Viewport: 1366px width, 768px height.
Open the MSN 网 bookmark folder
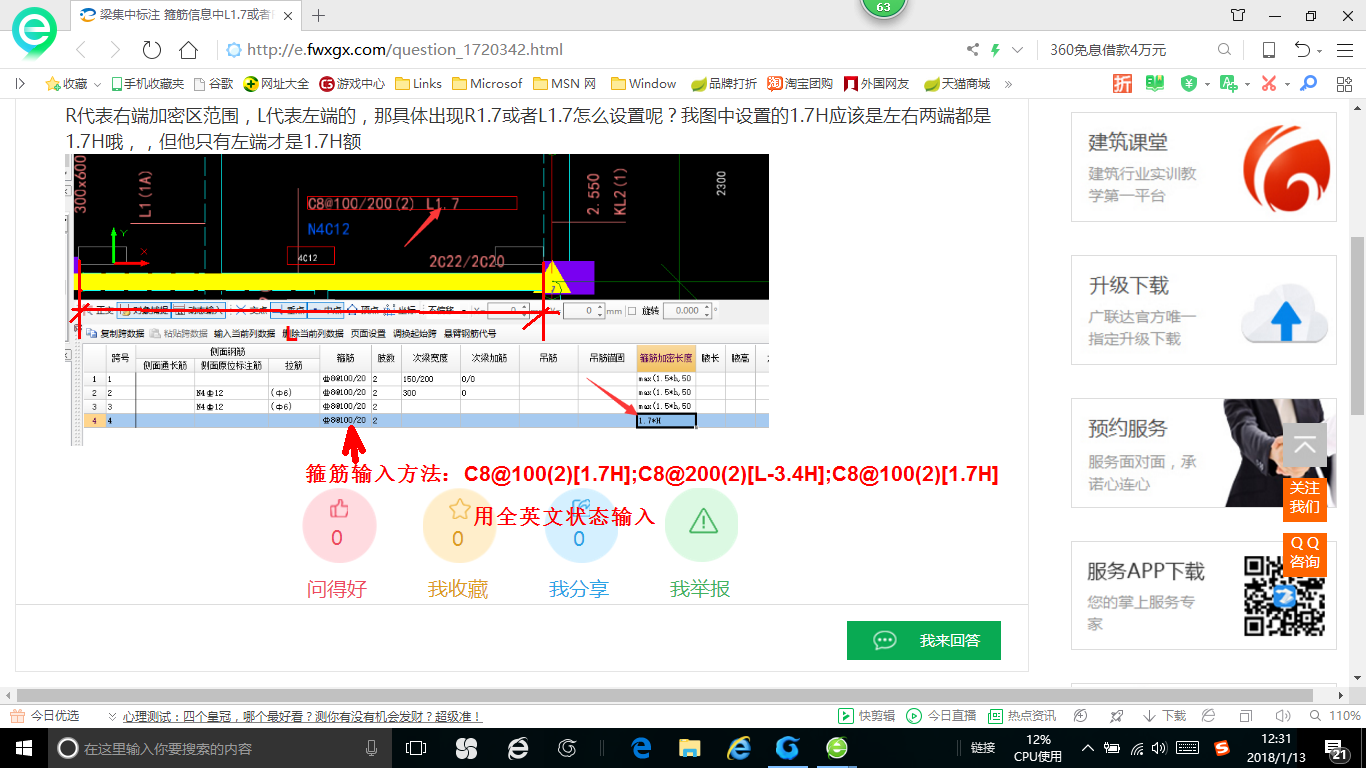(565, 84)
